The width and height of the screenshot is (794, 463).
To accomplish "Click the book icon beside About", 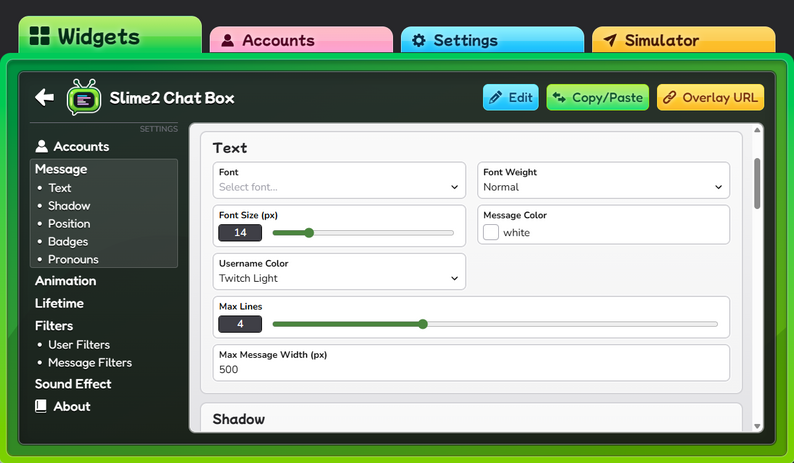I will (41, 406).
